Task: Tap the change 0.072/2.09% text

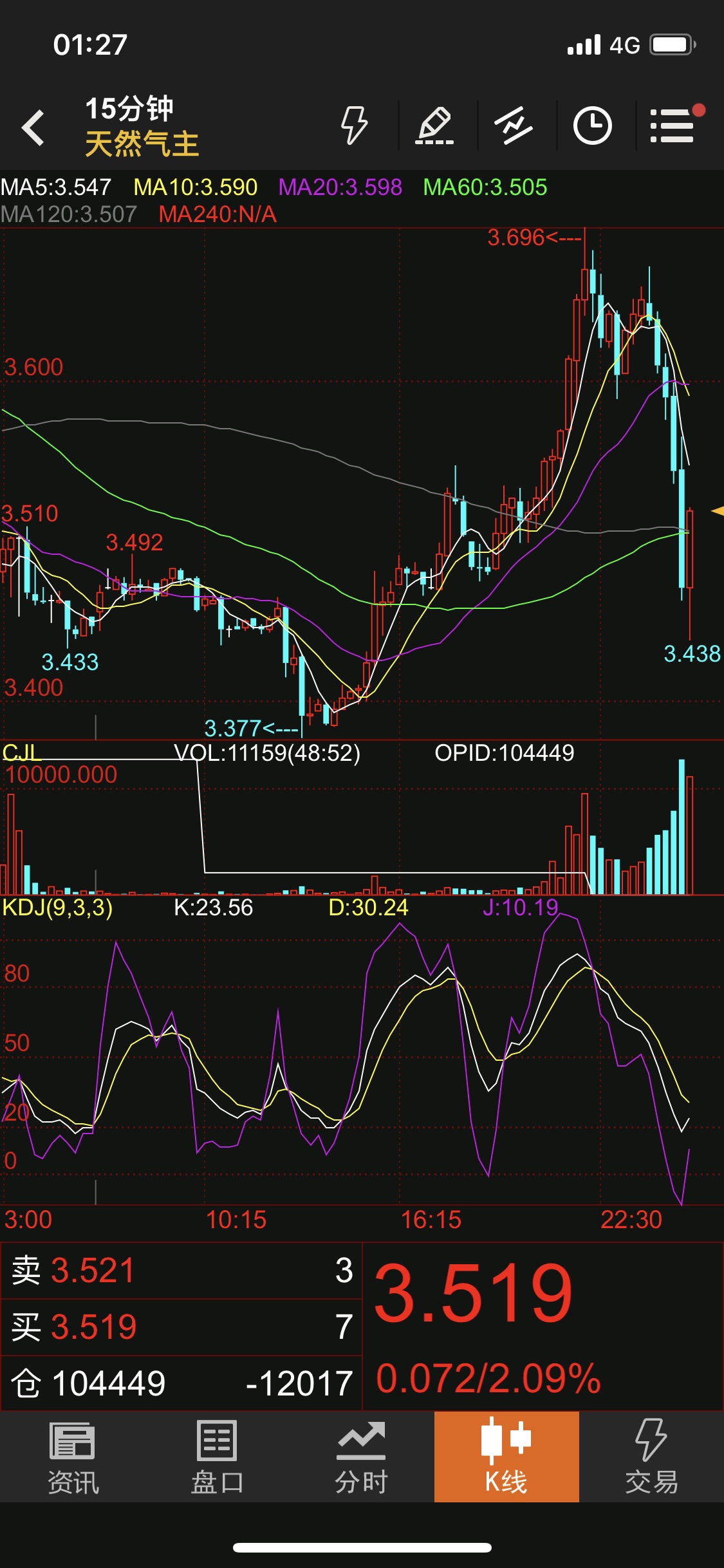Action: click(488, 1379)
